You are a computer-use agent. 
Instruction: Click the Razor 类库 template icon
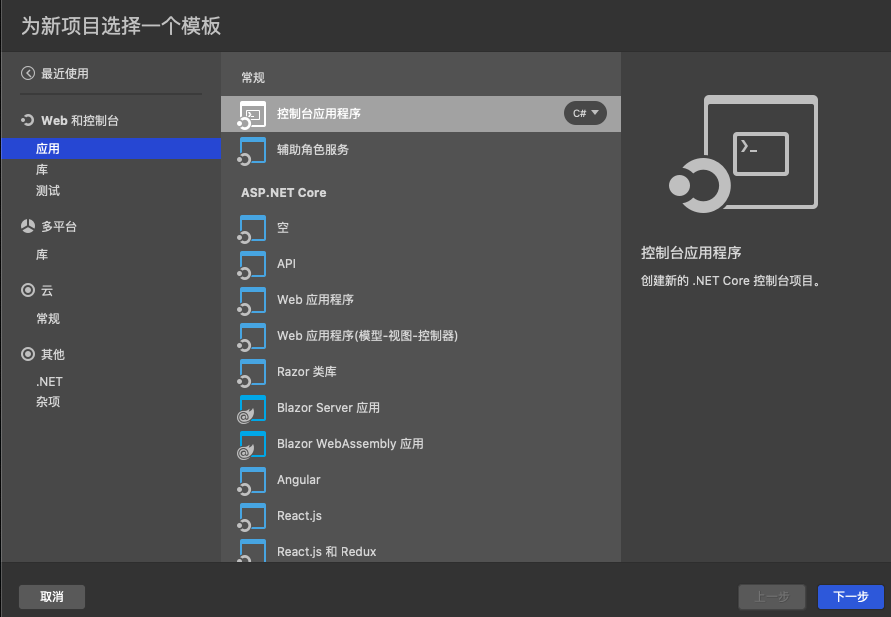pyautogui.click(x=252, y=372)
